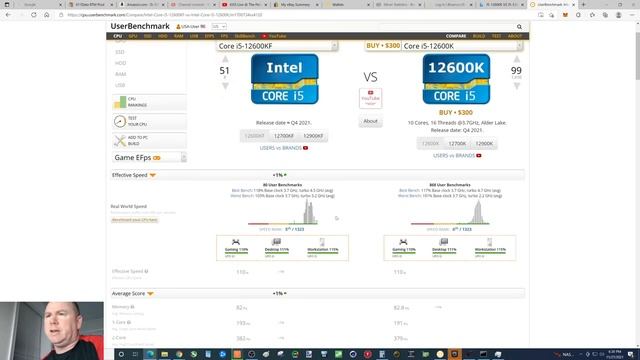Click the HDD item in left sidebar
Image resolution: width=640 pixels, height=360 pixels.
120,63
